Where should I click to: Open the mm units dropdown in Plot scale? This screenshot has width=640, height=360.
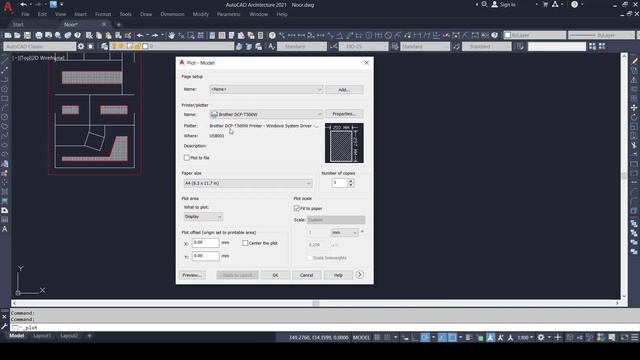point(344,233)
